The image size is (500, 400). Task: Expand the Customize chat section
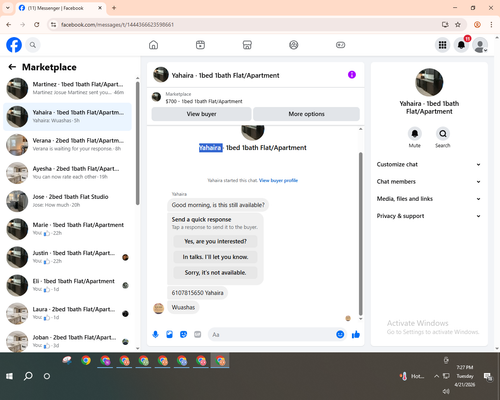pyautogui.click(x=429, y=164)
